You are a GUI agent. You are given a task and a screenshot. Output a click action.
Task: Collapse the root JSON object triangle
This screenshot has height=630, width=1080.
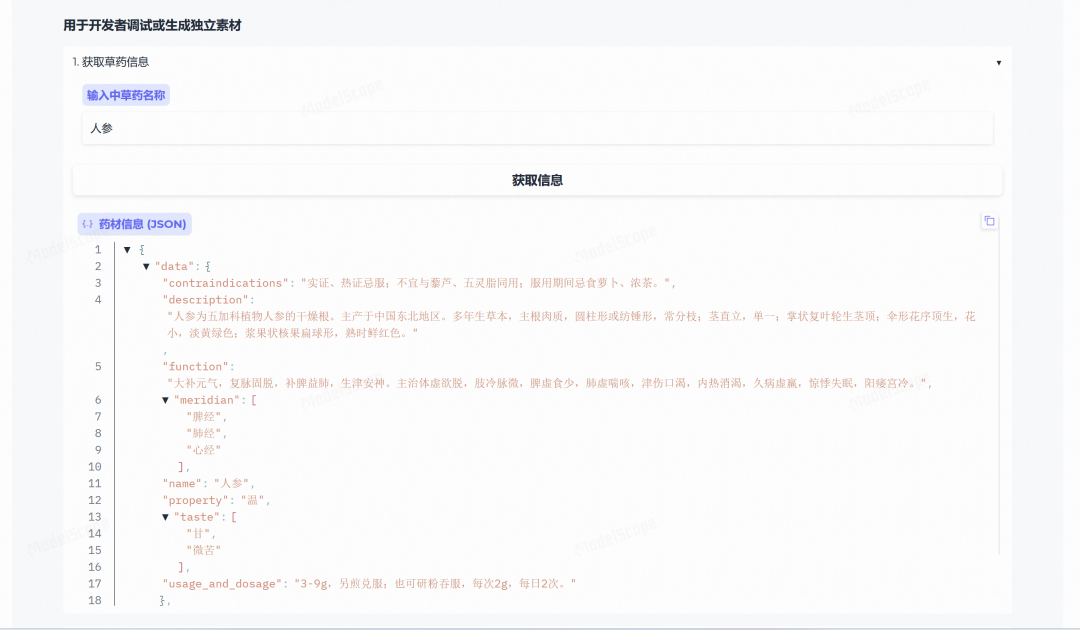click(x=127, y=250)
